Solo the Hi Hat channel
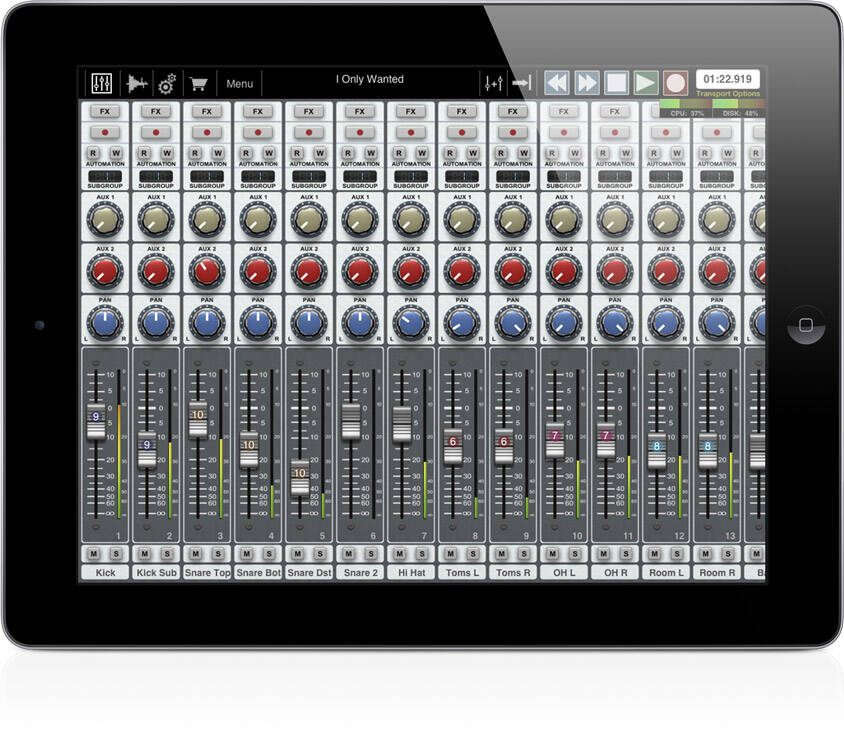Image resolution: width=844 pixels, height=733 pixels. 423,553
